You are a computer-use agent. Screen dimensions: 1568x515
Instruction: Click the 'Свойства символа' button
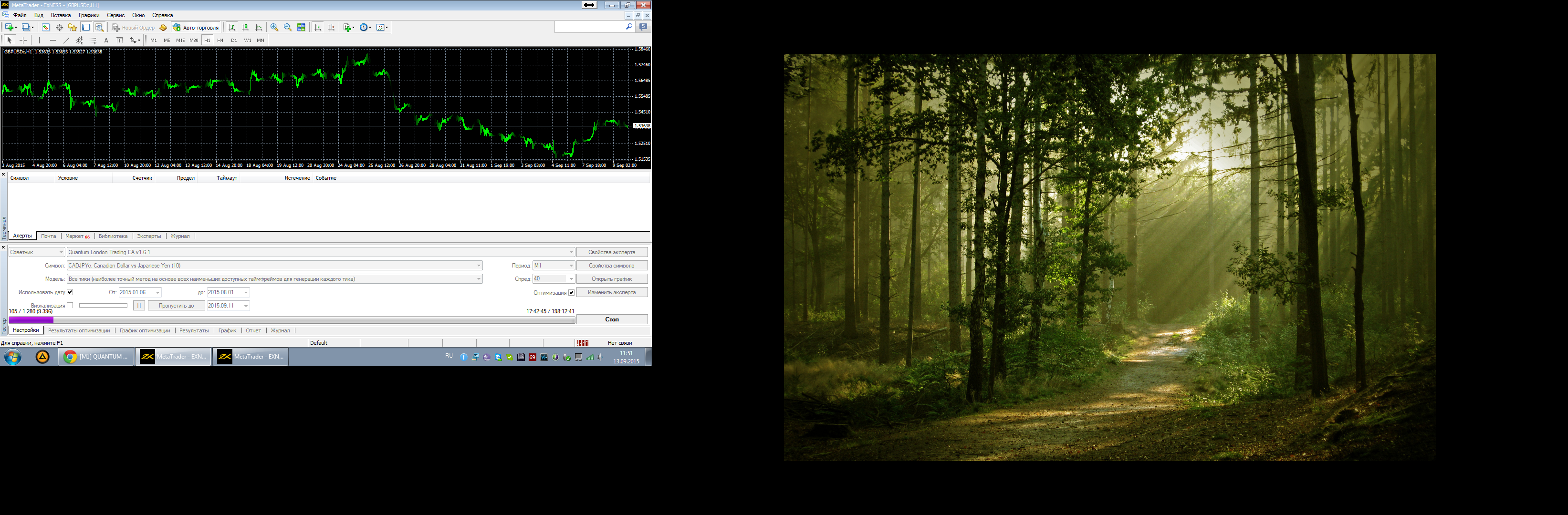click(x=612, y=266)
